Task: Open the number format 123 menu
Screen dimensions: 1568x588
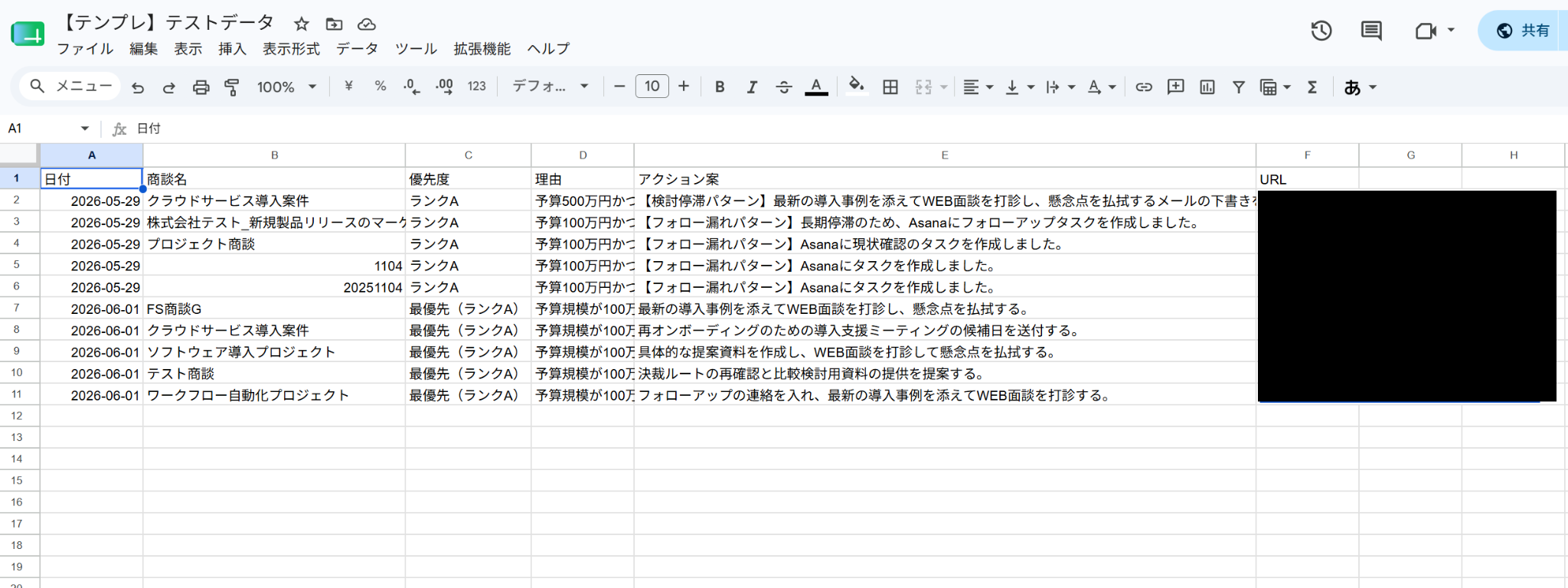Action: click(477, 87)
